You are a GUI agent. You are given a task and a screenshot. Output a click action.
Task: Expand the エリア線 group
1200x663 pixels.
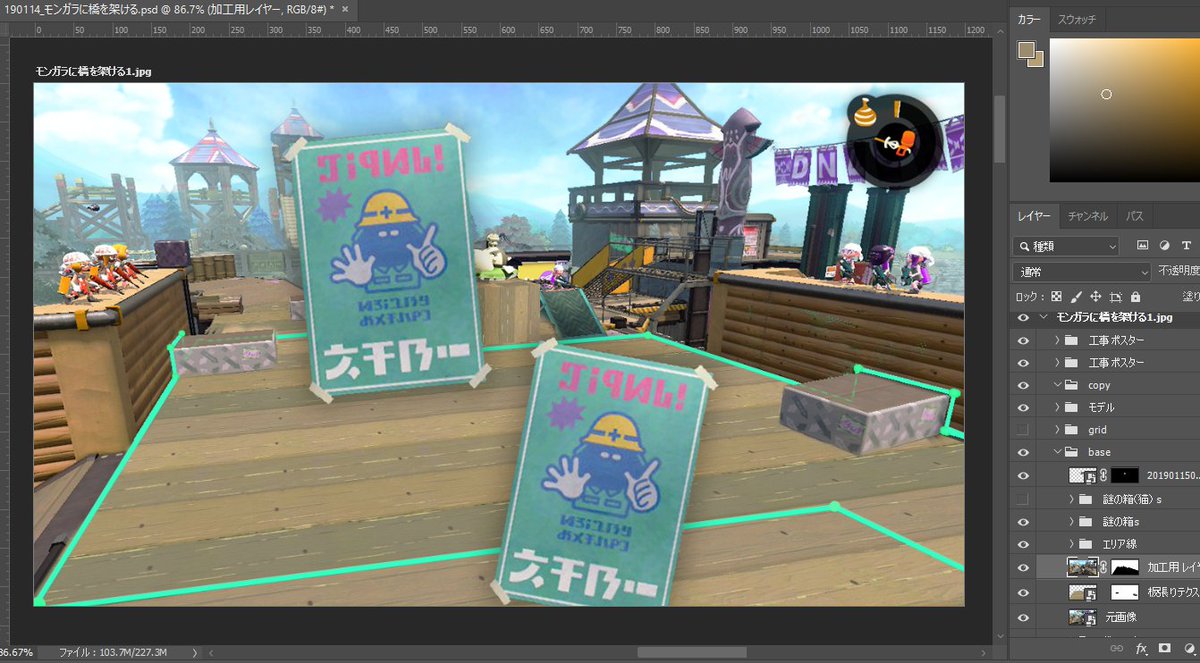pyautogui.click(x=1071, y=544)
